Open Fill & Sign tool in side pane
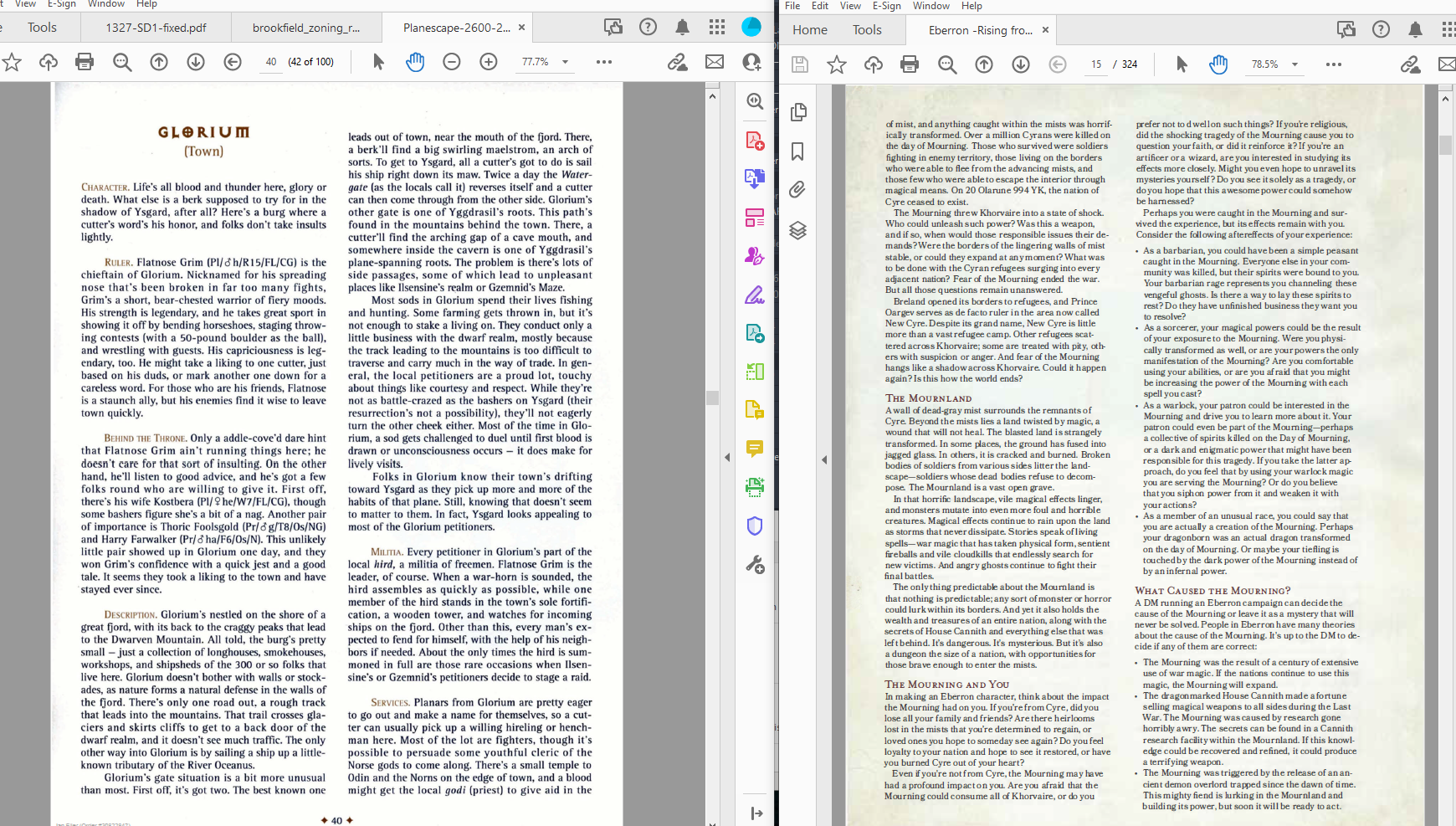Viewport: 1456px width, 826px height. [x=755, y=295]
